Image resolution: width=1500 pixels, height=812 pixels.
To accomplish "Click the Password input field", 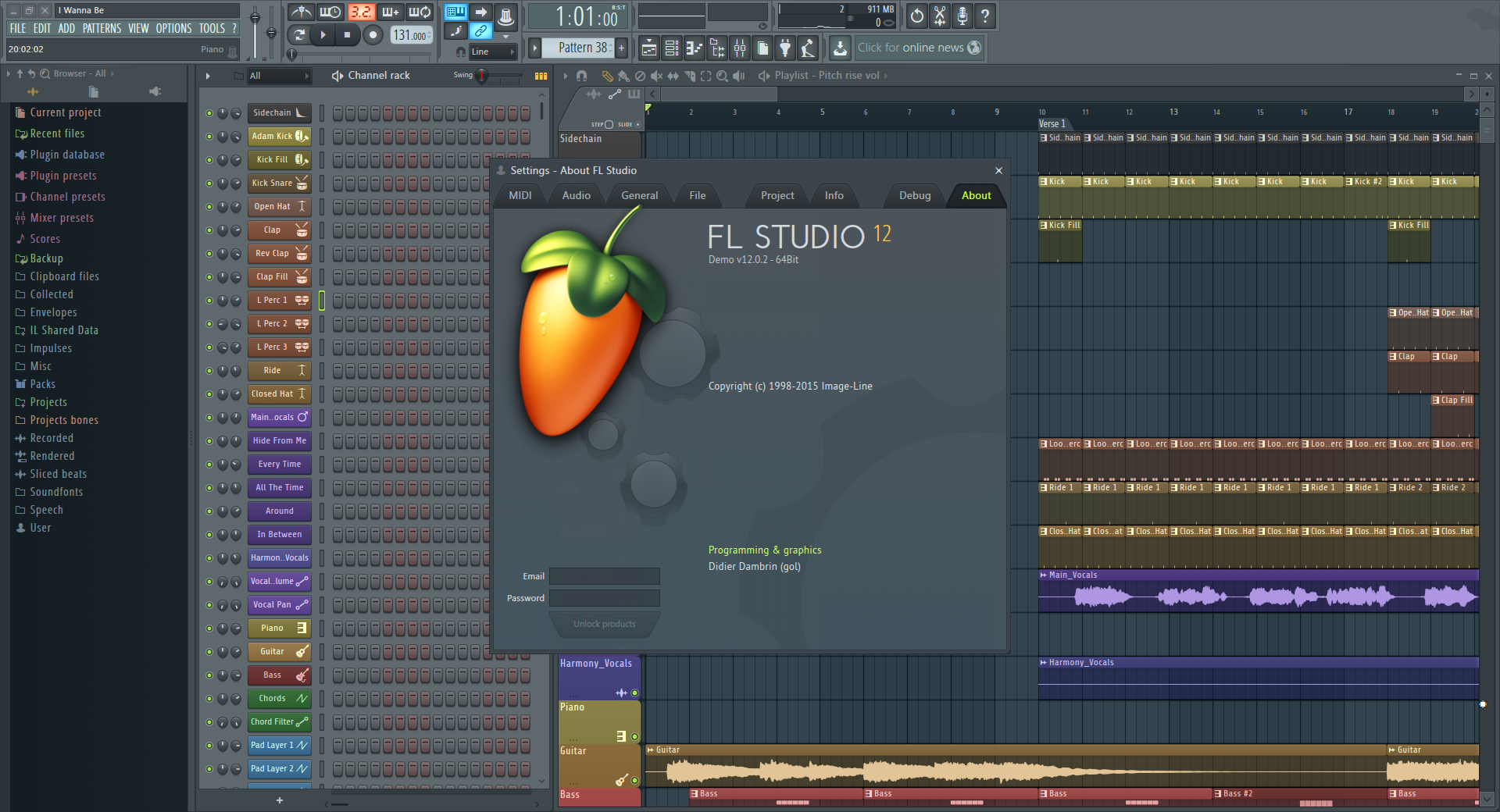I will (605, 598).
